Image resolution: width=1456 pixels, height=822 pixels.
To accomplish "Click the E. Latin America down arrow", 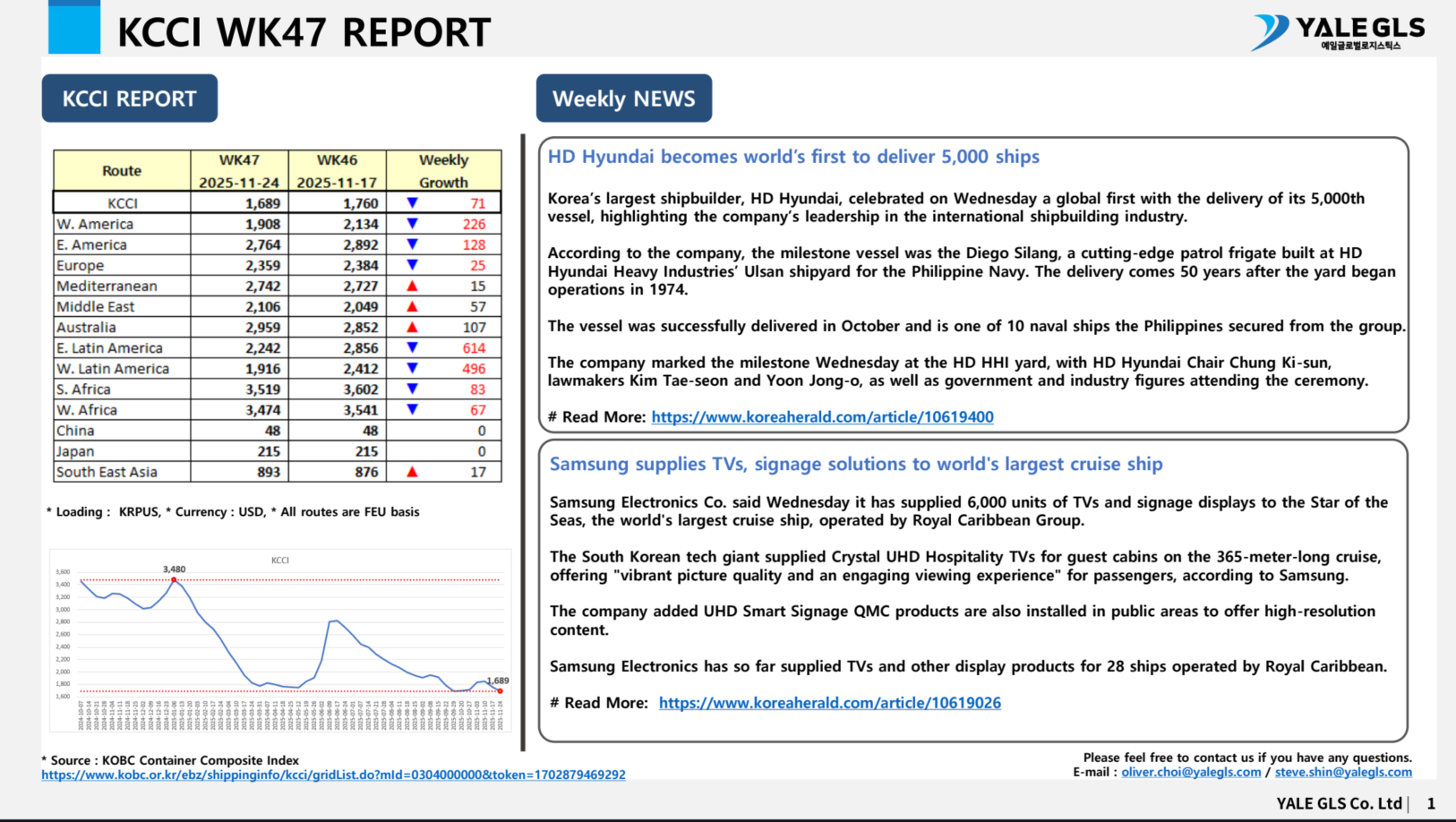I will coord(412,347).
